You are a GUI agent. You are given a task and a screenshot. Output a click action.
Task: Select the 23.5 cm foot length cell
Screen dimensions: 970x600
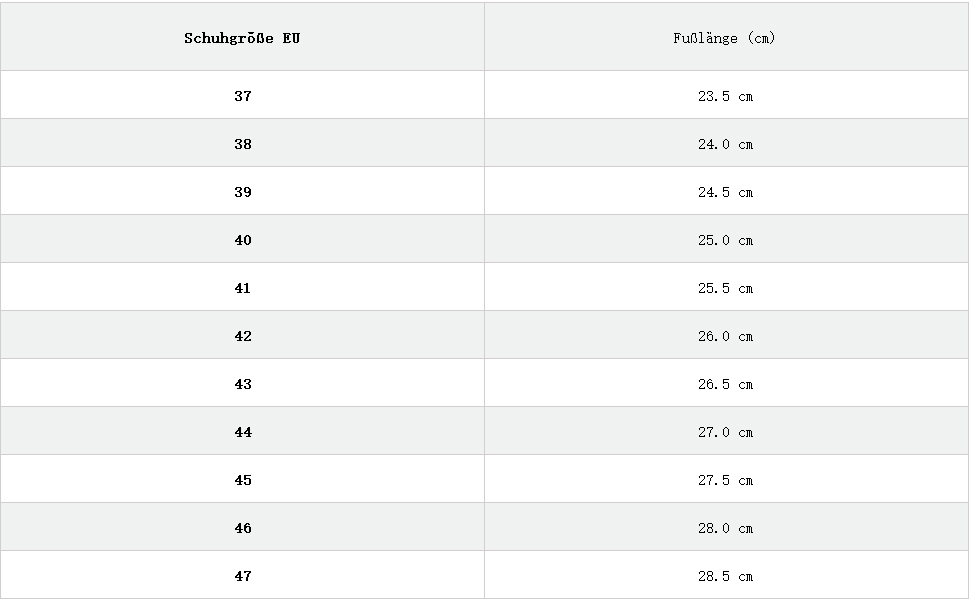tap(725, 96)
